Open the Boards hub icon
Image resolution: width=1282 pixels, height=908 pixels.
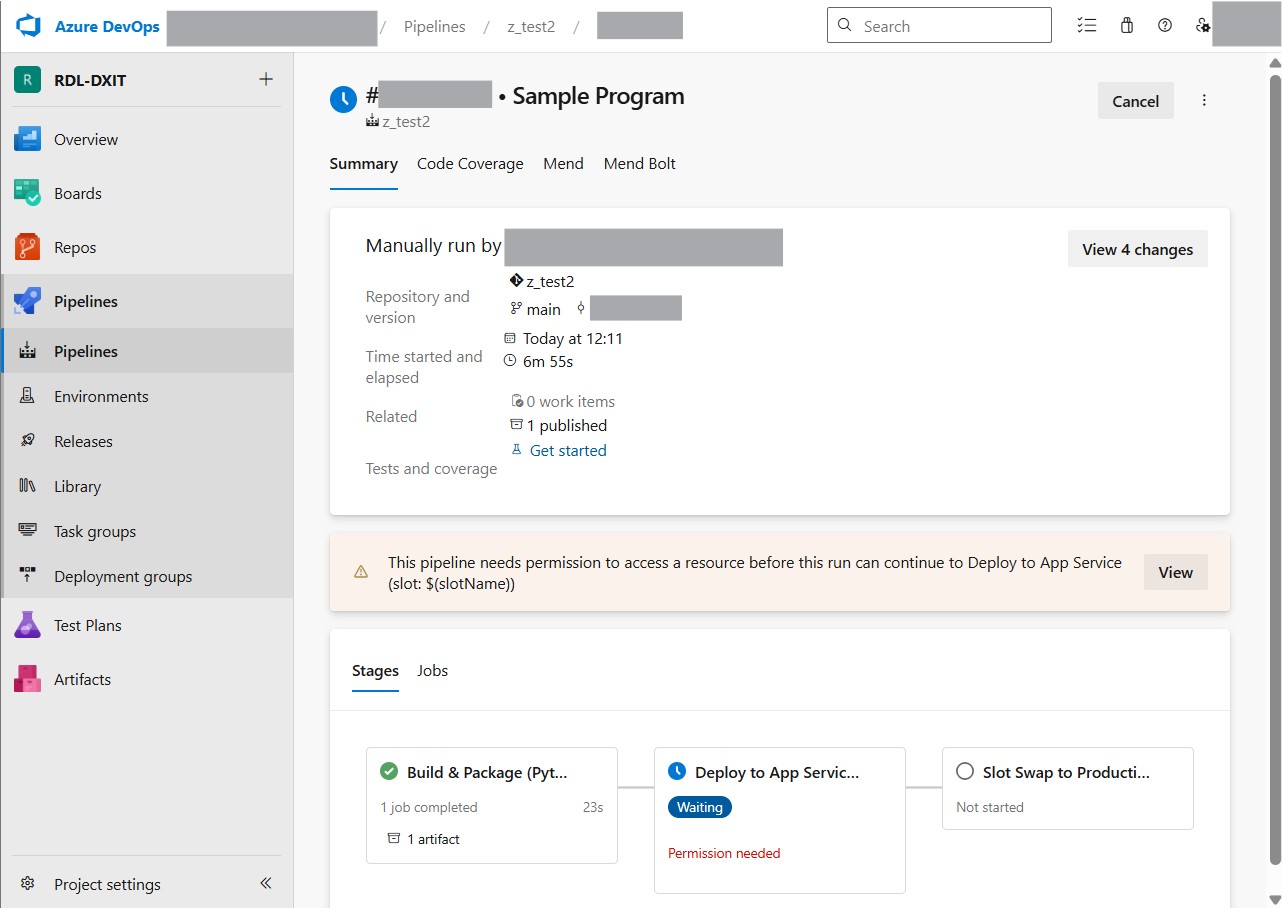[x=27, y=194]
